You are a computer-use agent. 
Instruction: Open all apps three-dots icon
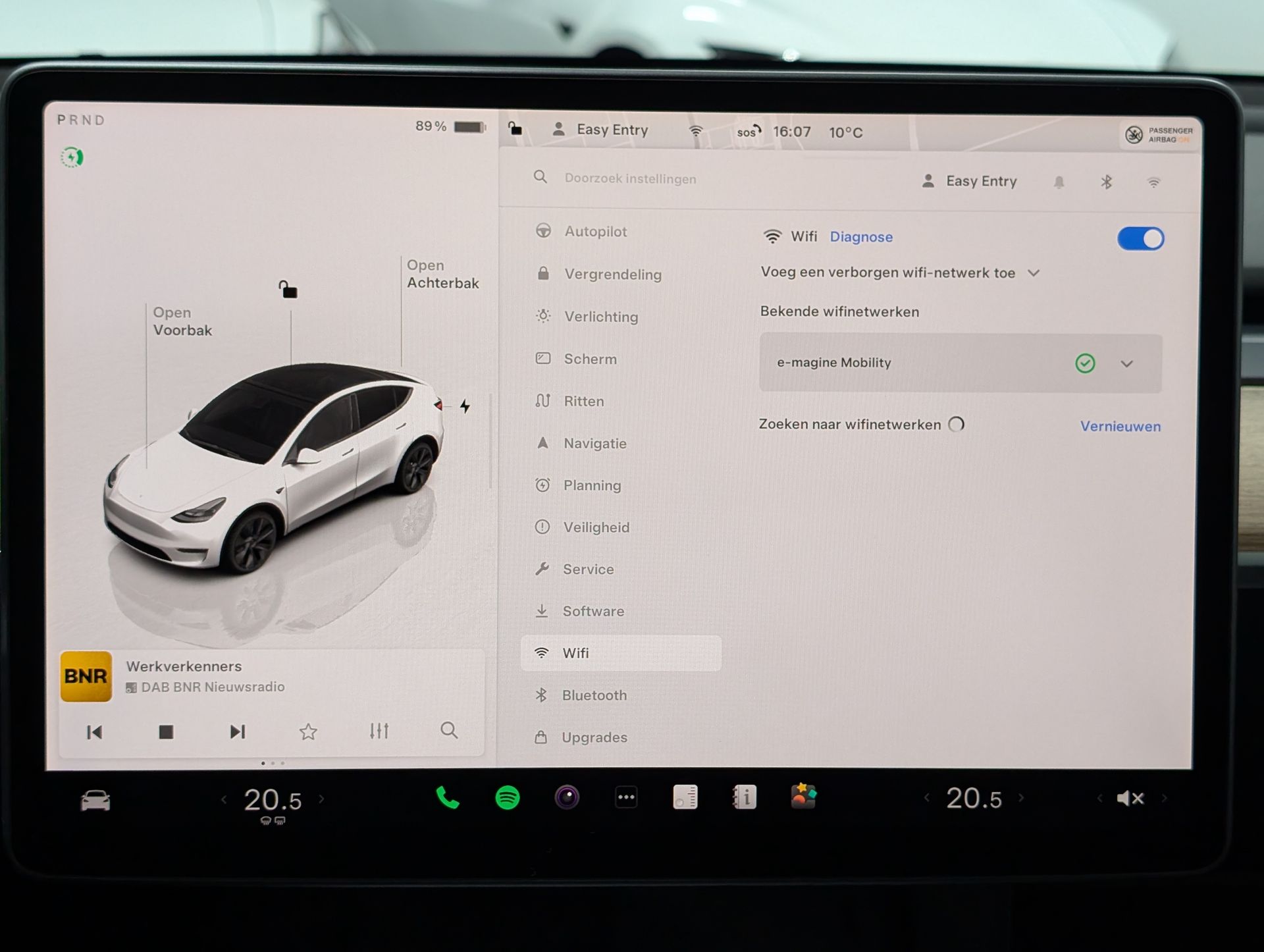pos(625,798)
